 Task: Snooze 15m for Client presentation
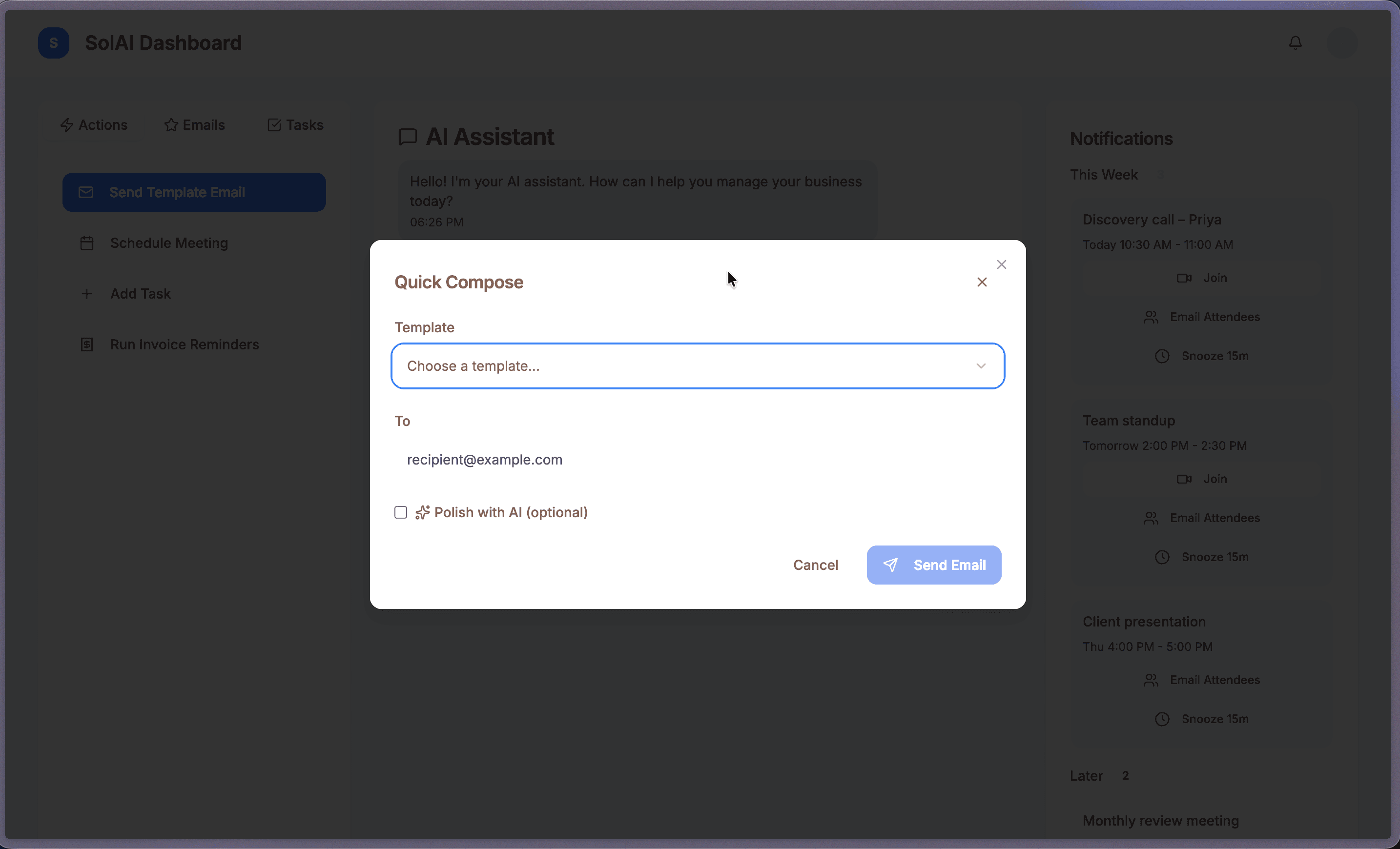[1202, 719]
